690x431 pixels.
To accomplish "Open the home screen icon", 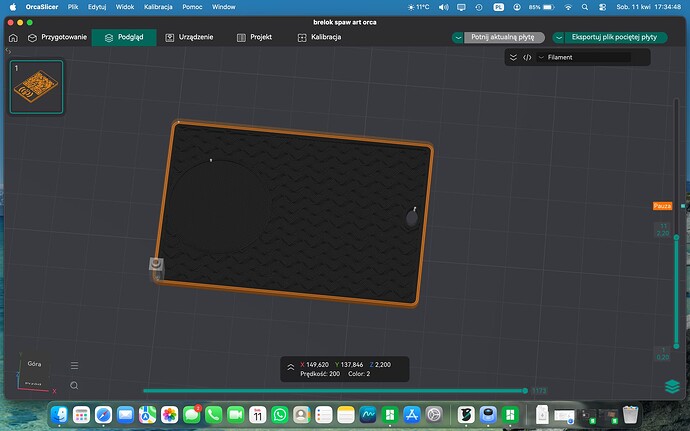I will 13,38.
